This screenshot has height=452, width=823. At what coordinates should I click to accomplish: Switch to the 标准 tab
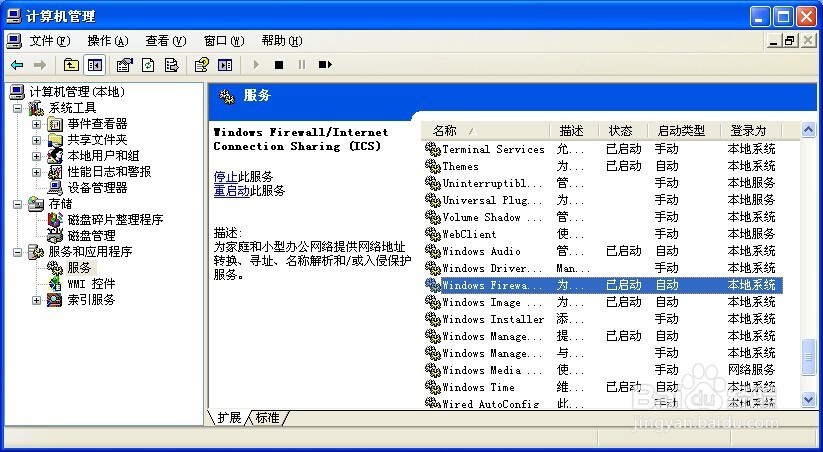(x=267, y=418)
